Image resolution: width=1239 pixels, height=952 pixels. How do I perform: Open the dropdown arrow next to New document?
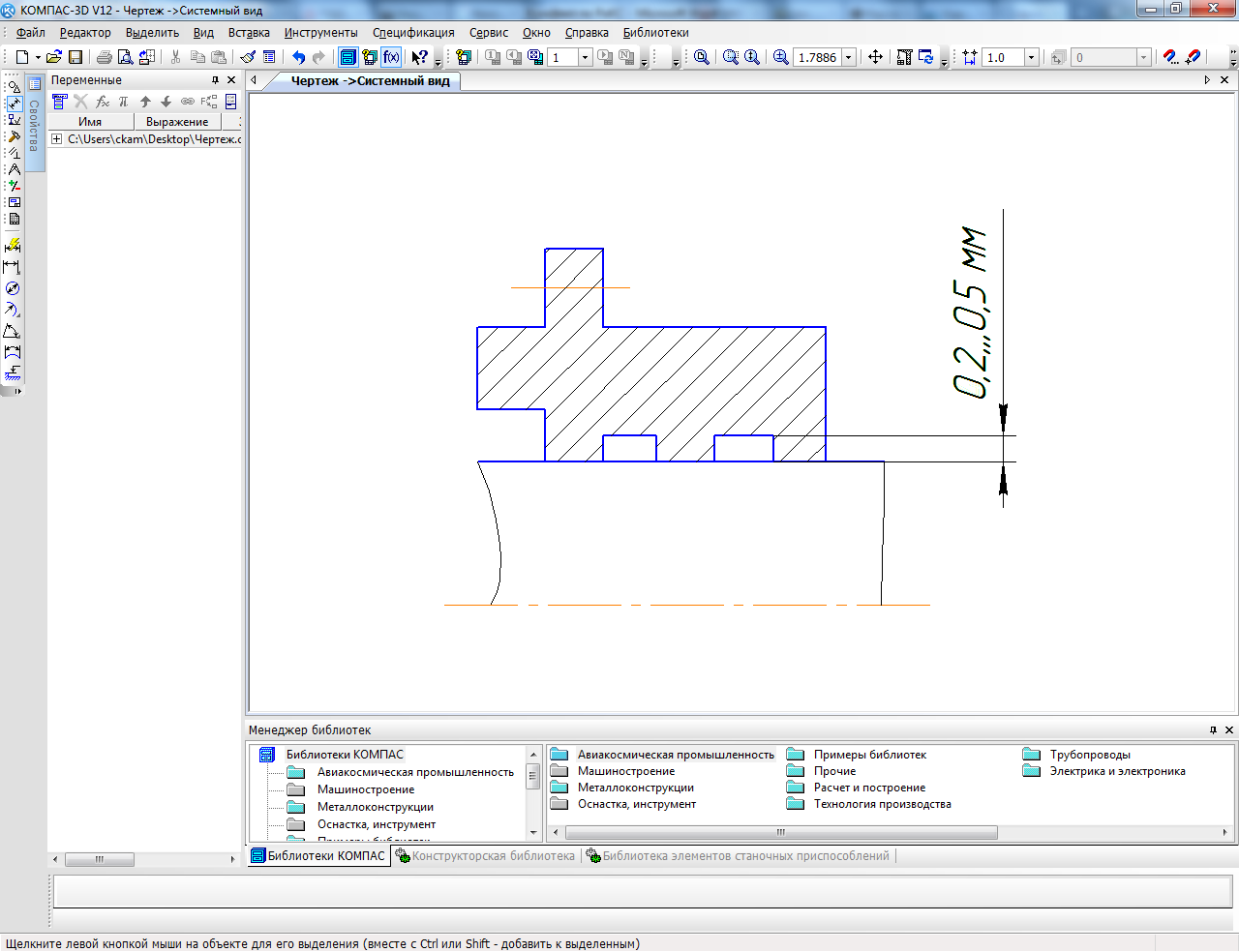(38, 57)
